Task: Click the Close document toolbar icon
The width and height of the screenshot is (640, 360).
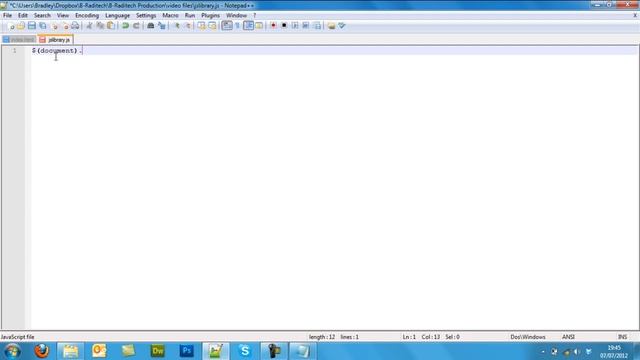Action: (x=54, y=26)
